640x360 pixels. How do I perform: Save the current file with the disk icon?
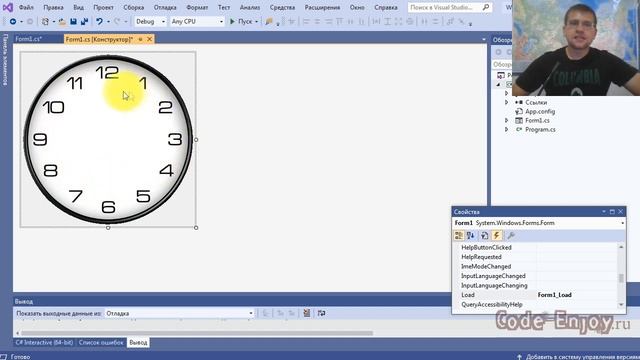point(73,21)
